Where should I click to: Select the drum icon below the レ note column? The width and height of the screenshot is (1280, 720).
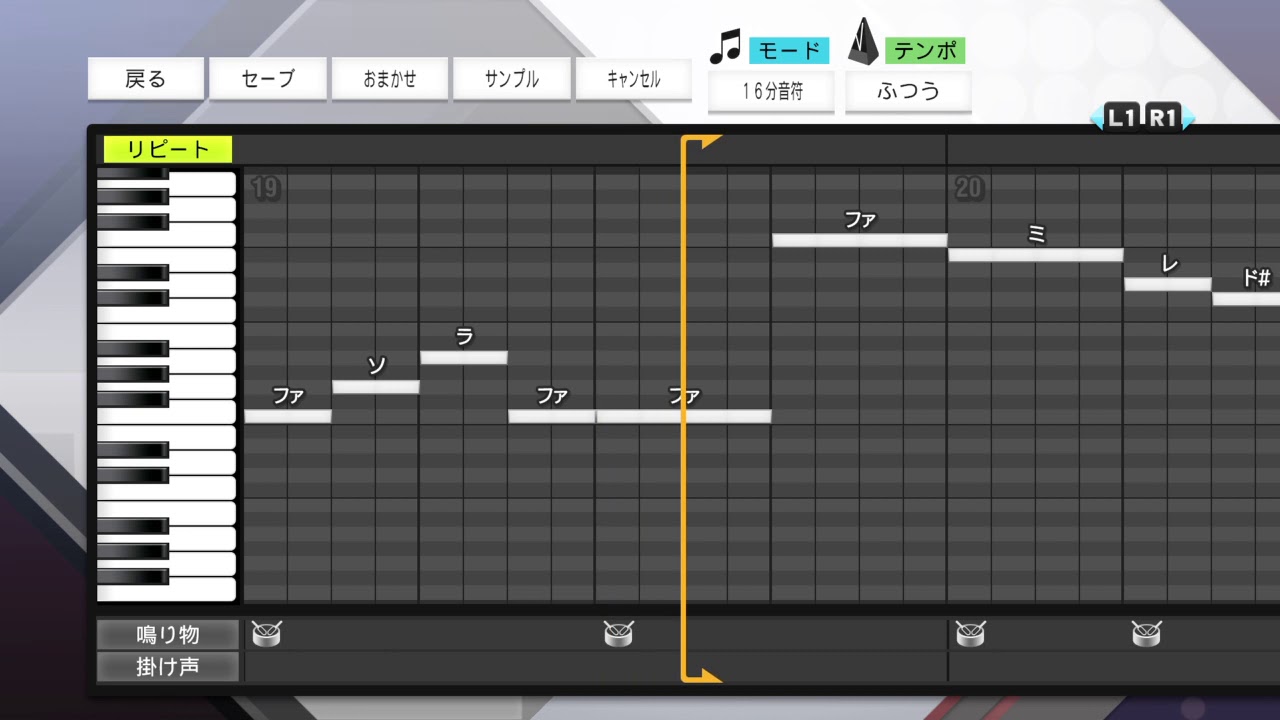(x=1146, y=633)
